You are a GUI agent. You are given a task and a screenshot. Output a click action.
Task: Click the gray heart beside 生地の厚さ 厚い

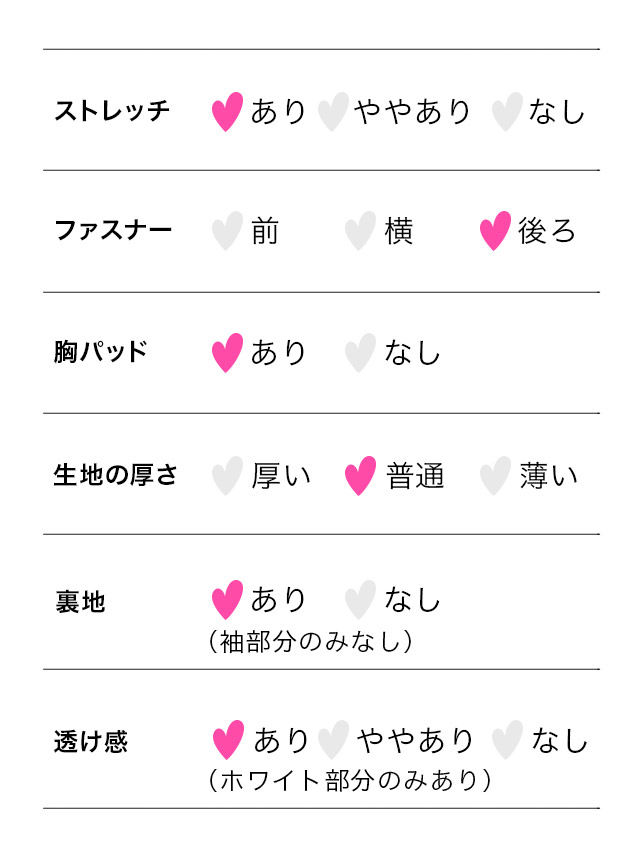[x=228, y=476]
